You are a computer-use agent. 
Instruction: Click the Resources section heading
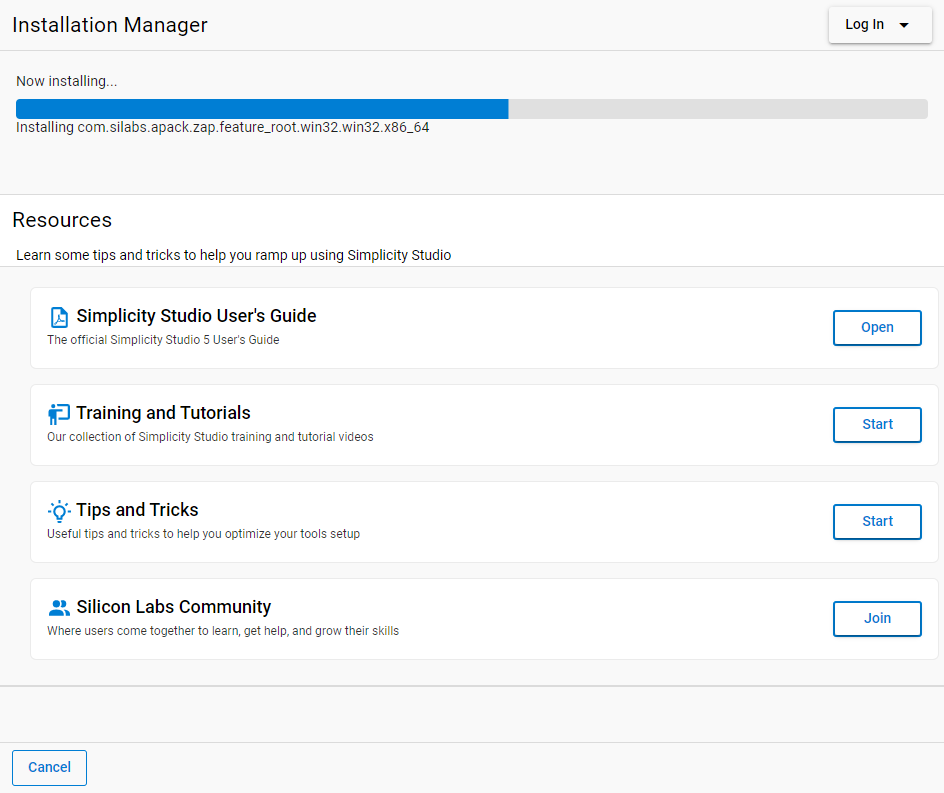[x=62, y=220]
